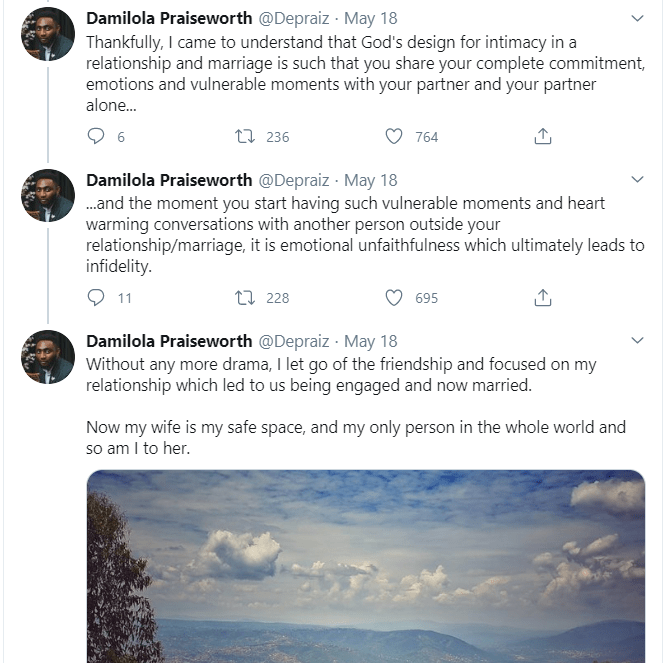Screen dimensions: 665x663
Task: Reply to the tweet with 11 replies
Action: pyautogui.click(x=96, y=297)
